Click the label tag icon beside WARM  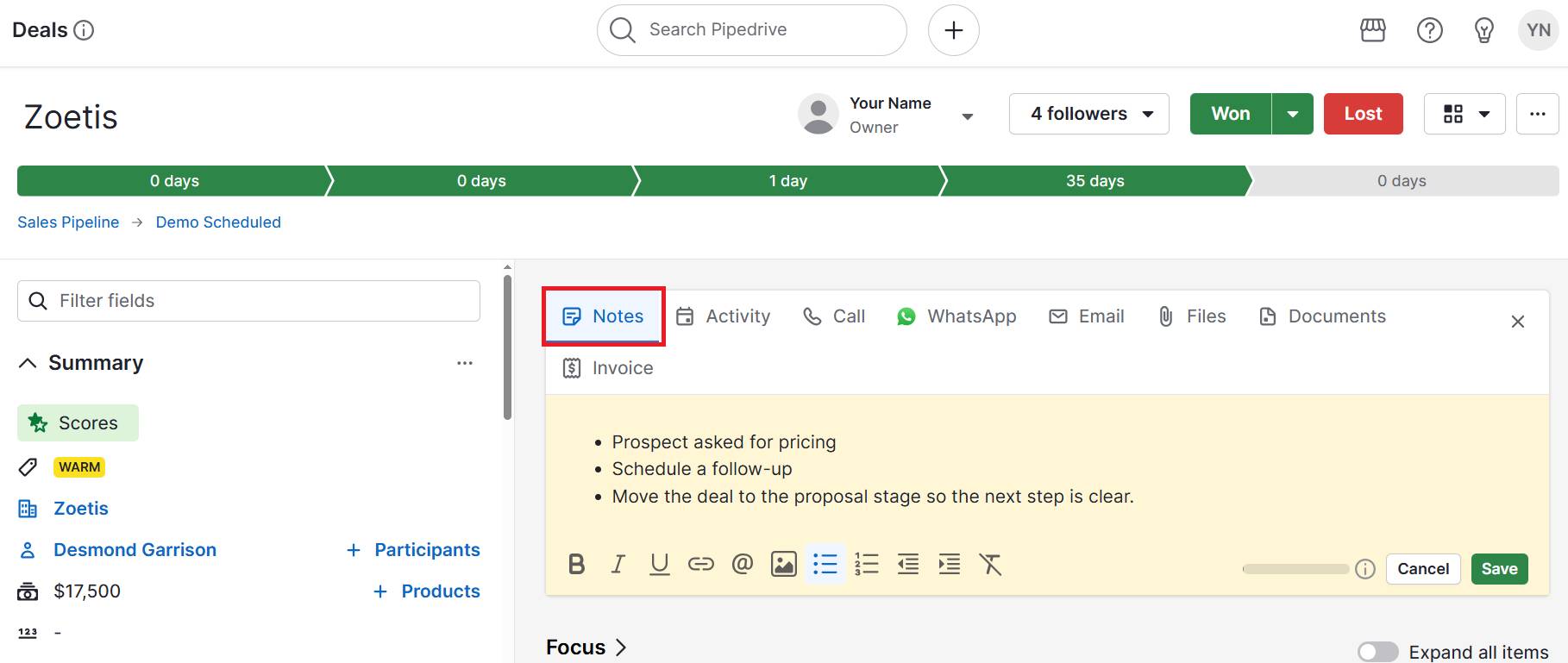28,467
